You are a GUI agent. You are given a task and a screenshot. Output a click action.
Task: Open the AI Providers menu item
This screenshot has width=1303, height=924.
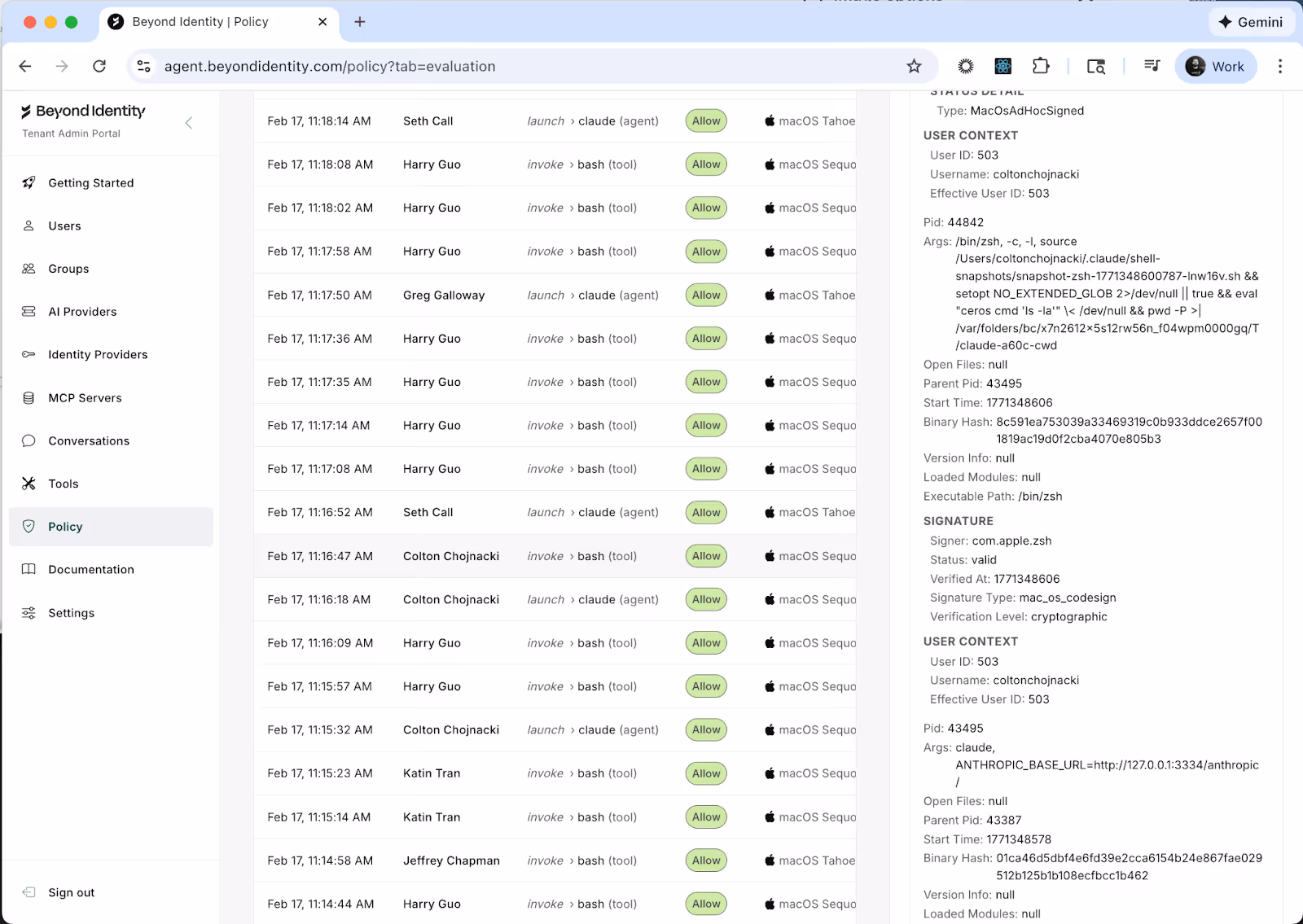pos(112,311)
